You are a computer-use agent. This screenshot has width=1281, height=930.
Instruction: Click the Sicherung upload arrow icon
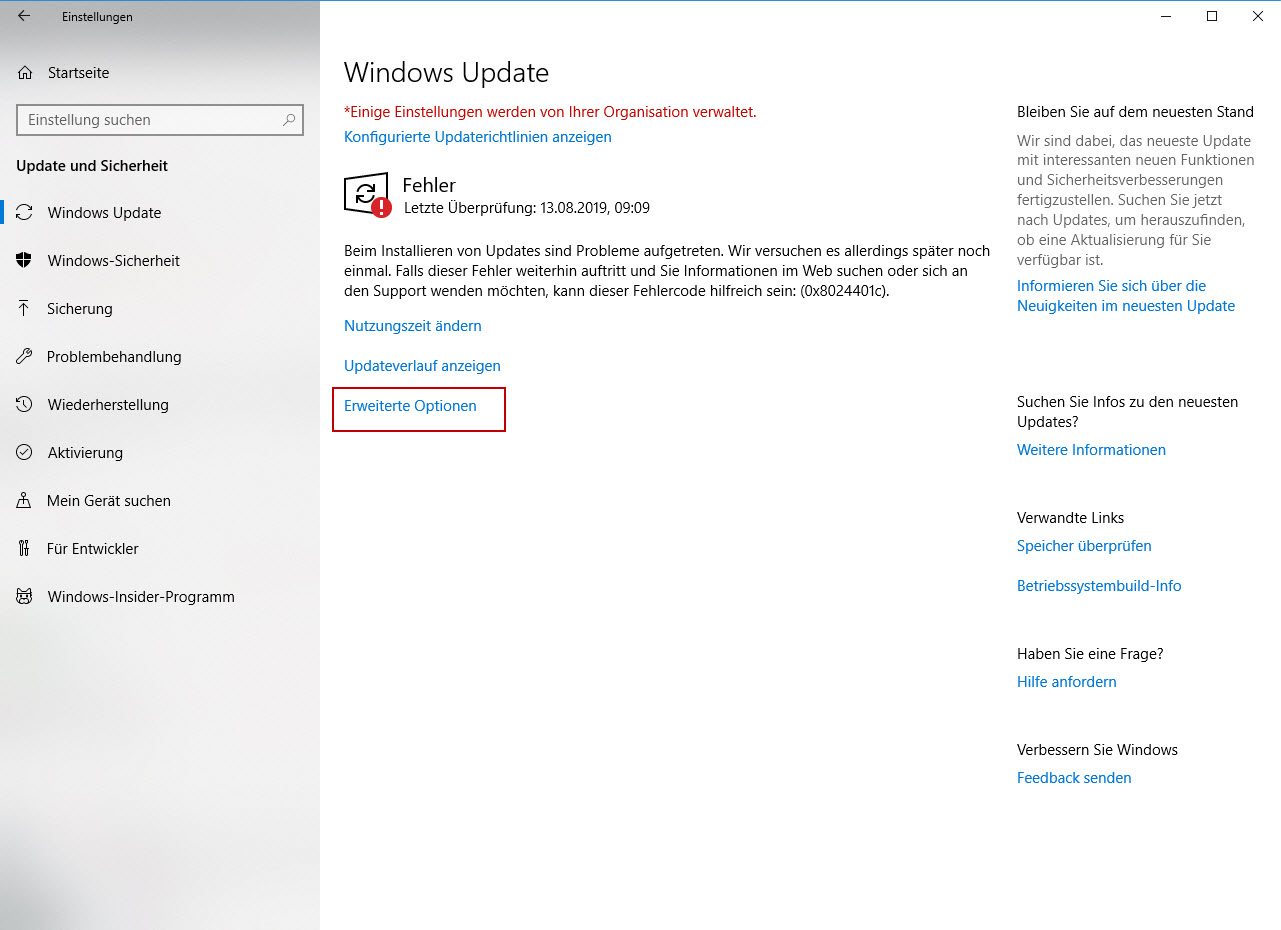click(x=24, y=309)
